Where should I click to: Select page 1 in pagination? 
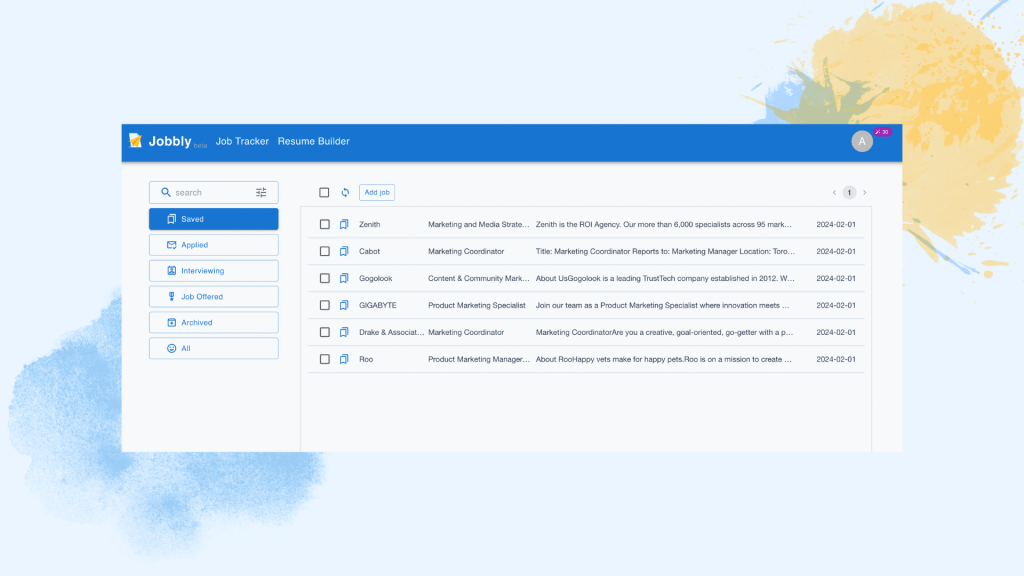coord(848,192)
